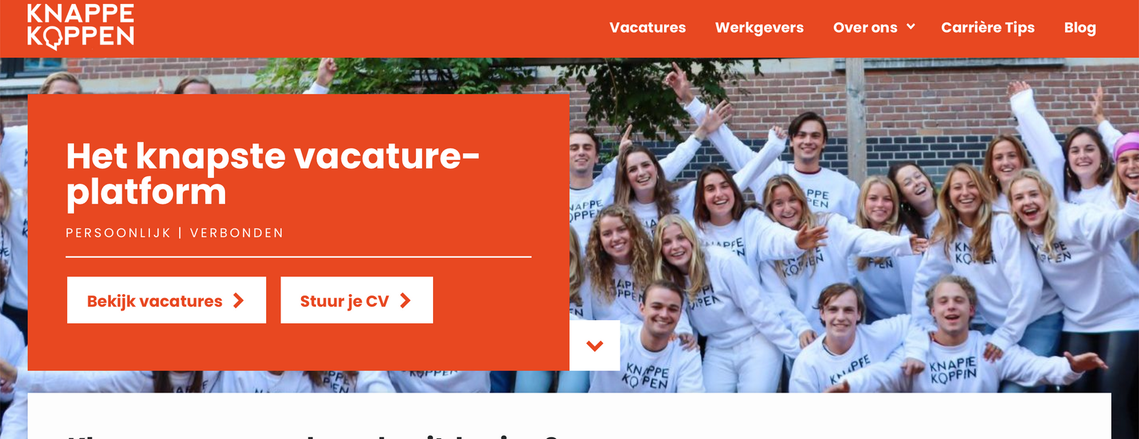
Task: Go to the Werkgevers page
Action: [x=759, y=28]
